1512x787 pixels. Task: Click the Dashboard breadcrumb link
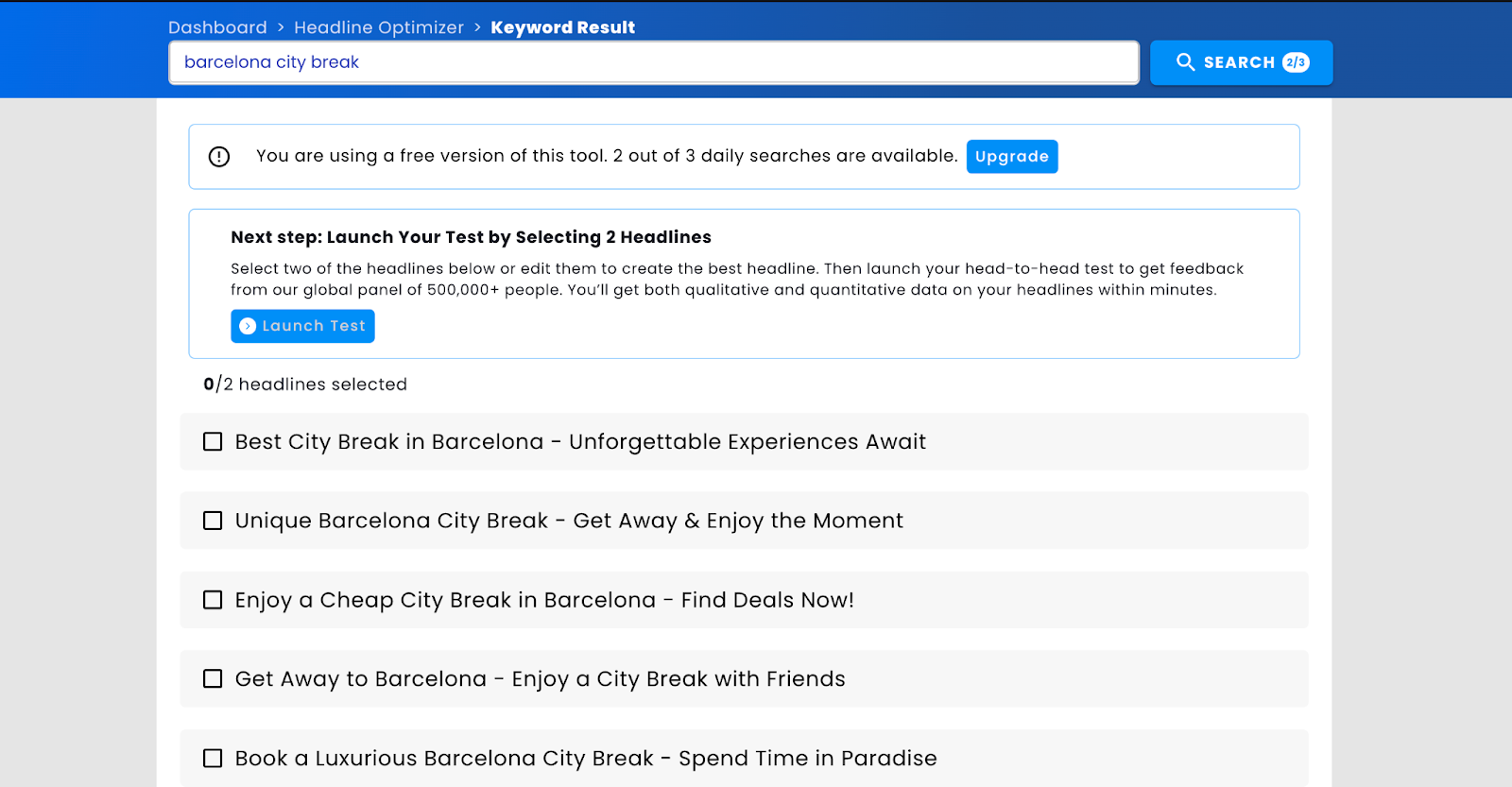pyautogui.click(x=217, y=27)
